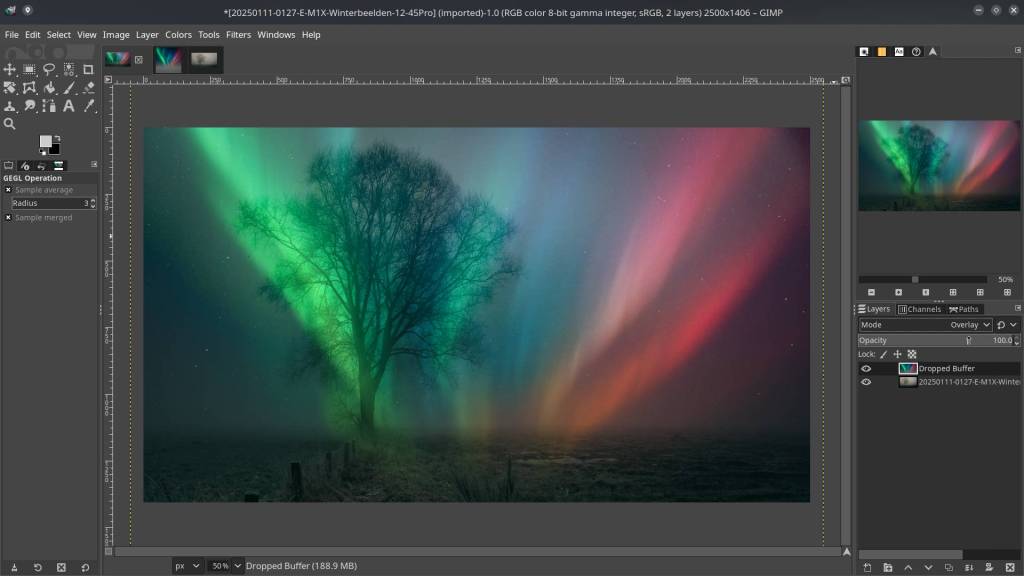The height and width of the screenshot is (576, 1024).
Task: Hide the 20250111-0127-E-M1X-Winter layer
Action: point(866,382)
